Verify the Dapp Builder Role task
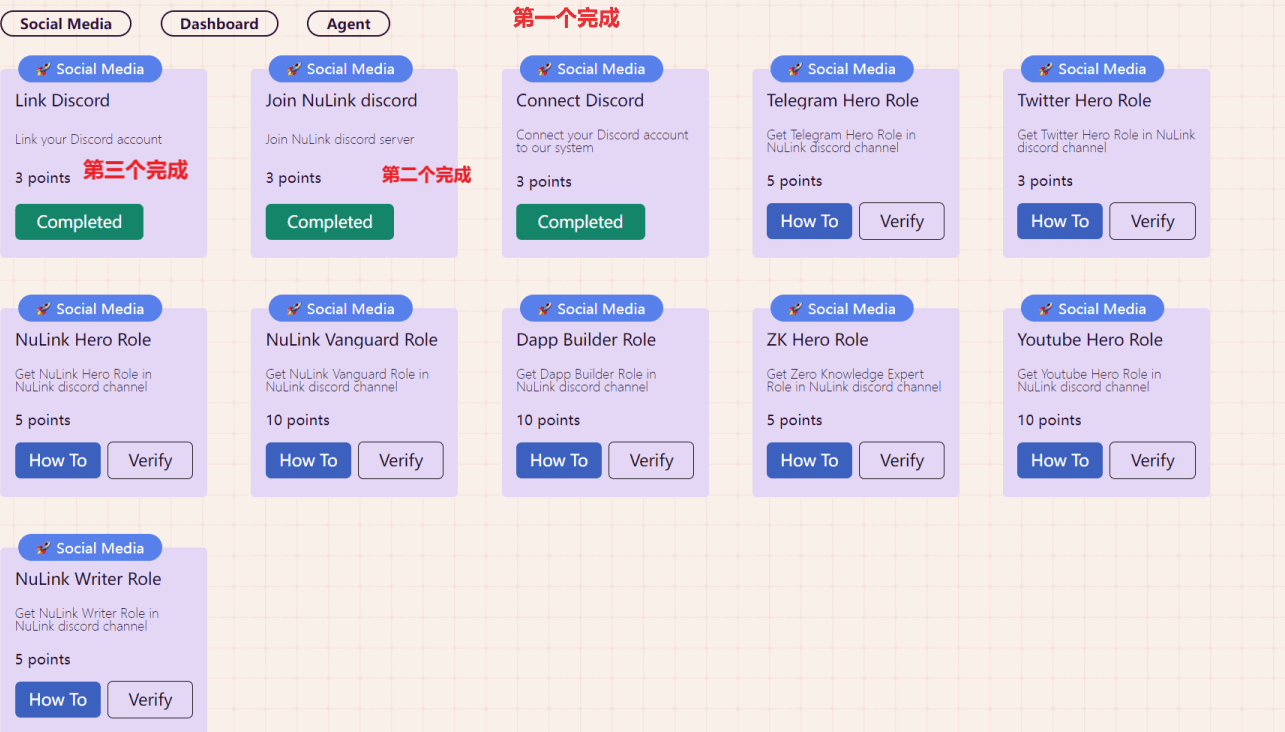The width and height of the screenshot is (1285, 732). pos(651,460)
